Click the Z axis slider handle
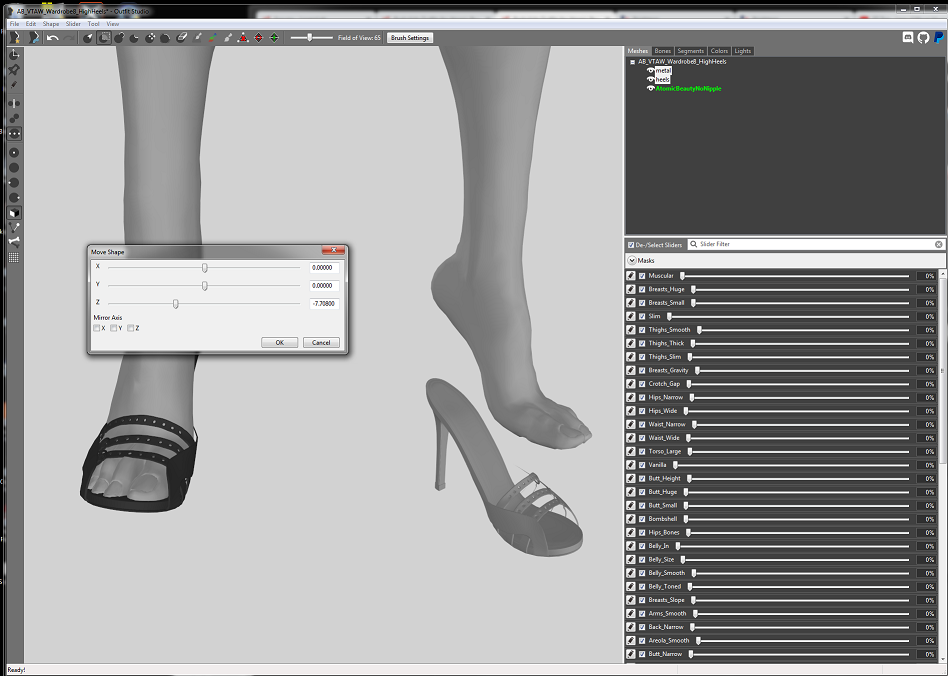Screen dimensions: 948x676 [175, 304]
